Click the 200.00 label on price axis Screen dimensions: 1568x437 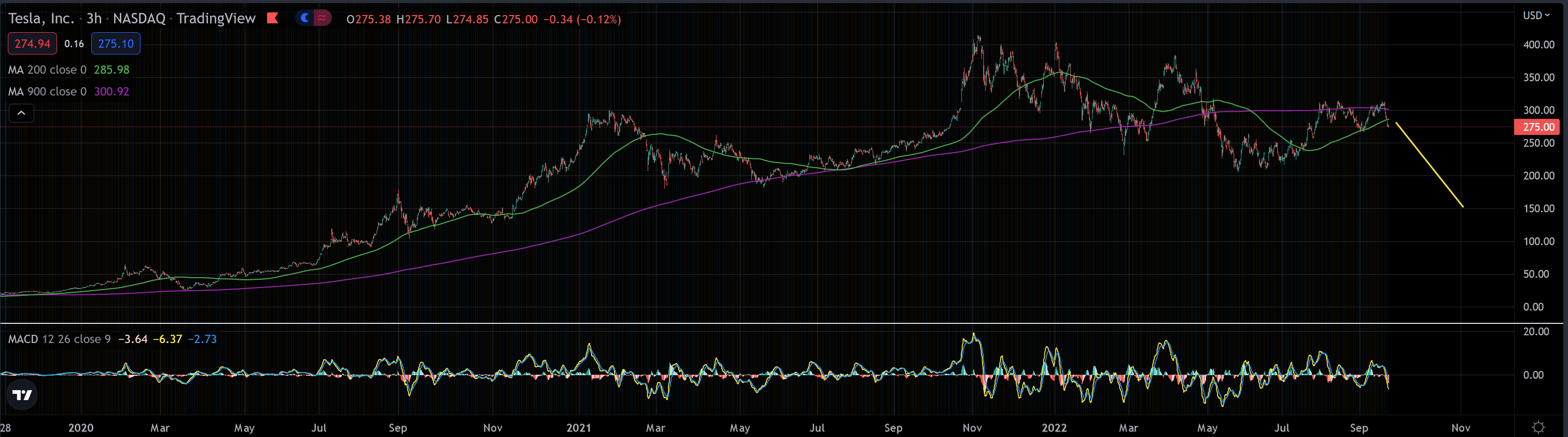coord(1538,175)
